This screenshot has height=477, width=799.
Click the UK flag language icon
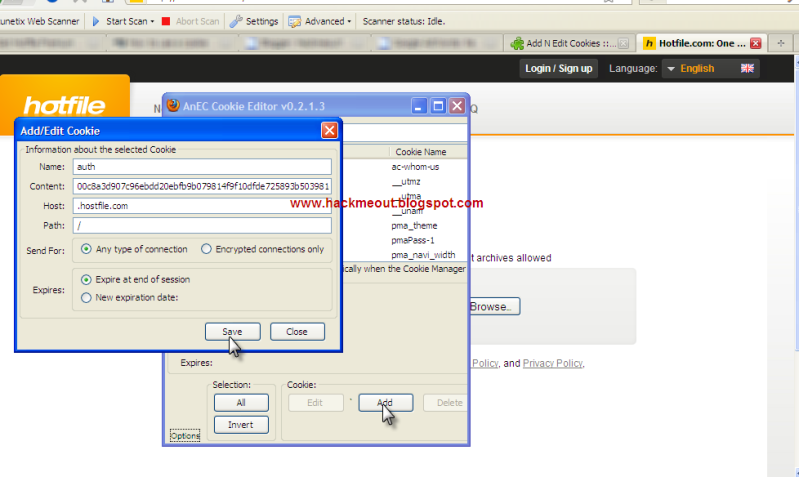[x=747, y=68]
